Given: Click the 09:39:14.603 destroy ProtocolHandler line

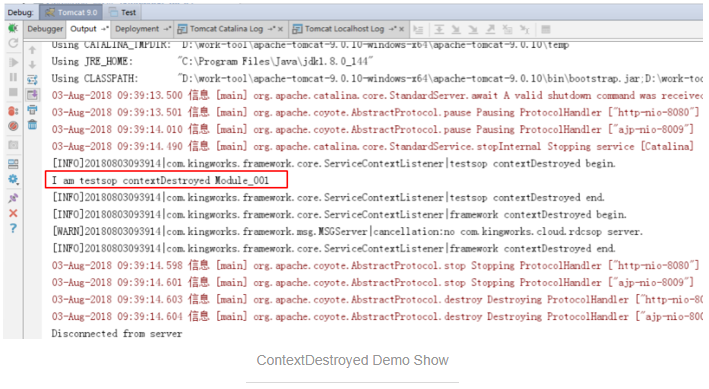Looking at the screenshot, I should (377, 299).
